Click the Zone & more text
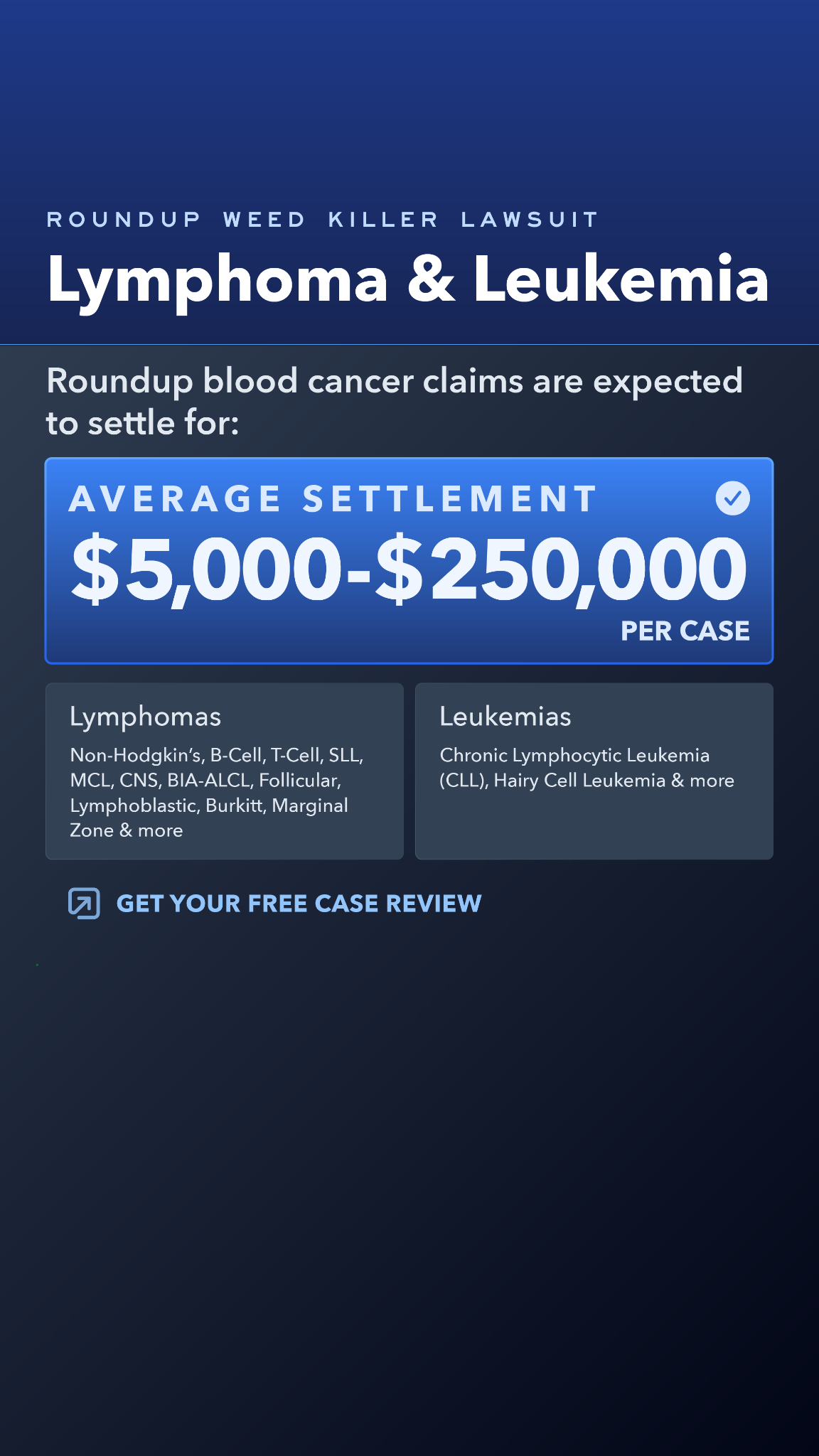Image resolution: width=819 pixels, height=1456 pixels. click(x=127, y=830)
